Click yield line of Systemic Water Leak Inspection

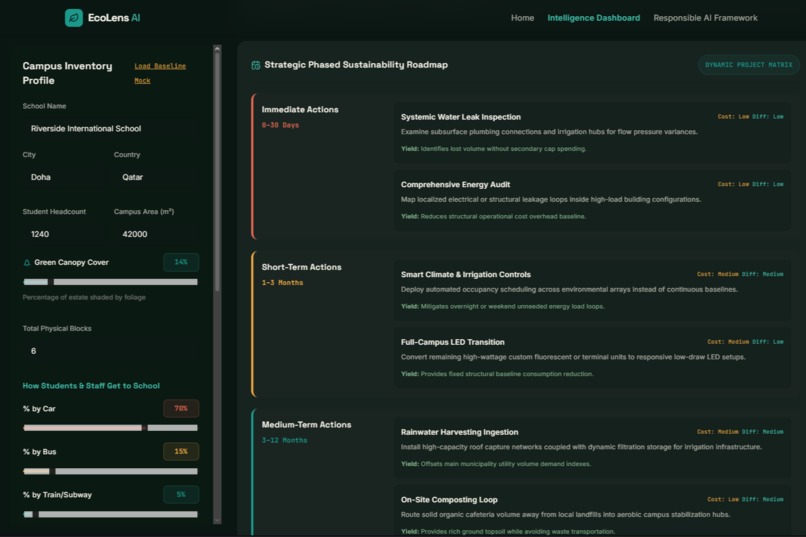[x=493, y=149]
